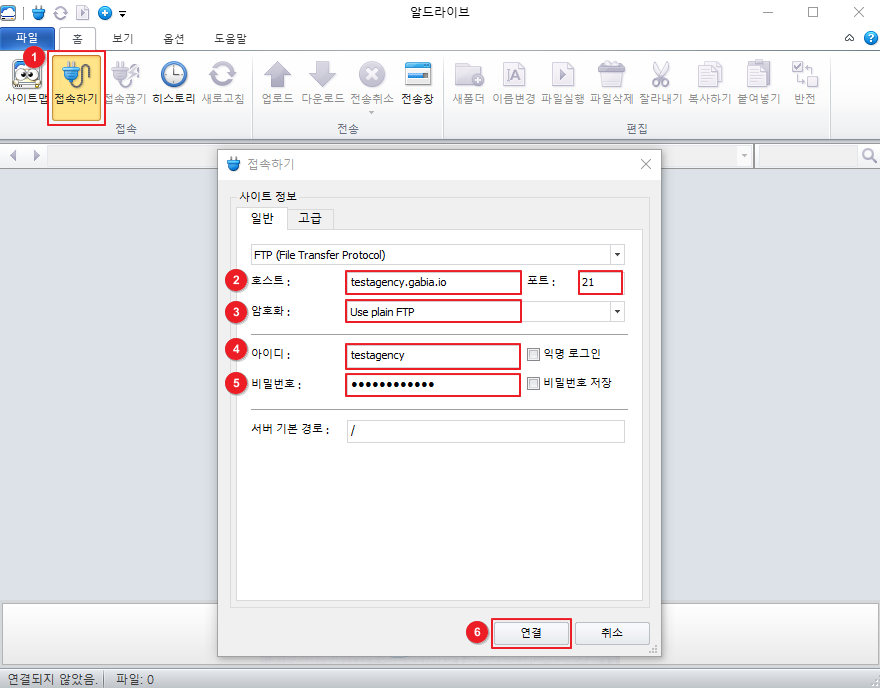Open the File (파일) menu tab
Viewport: 880px width, 688px height.
[27, 38]
